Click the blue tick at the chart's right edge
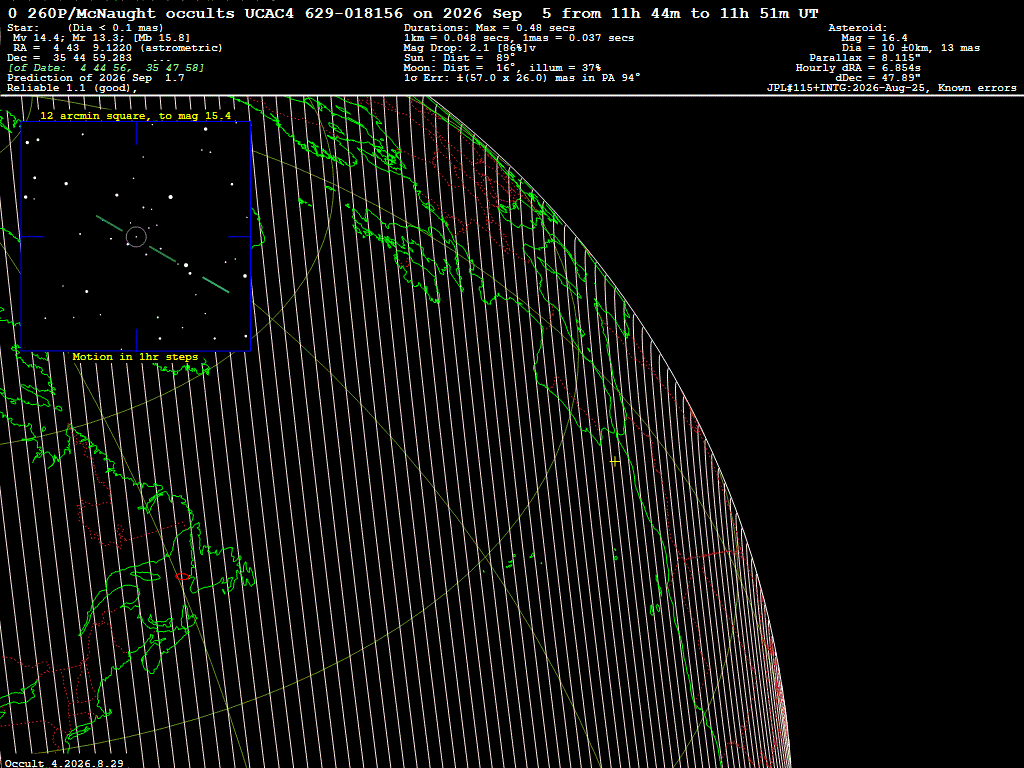The height and width of the screenshot is (768, 1024). (x=239, y=236)
